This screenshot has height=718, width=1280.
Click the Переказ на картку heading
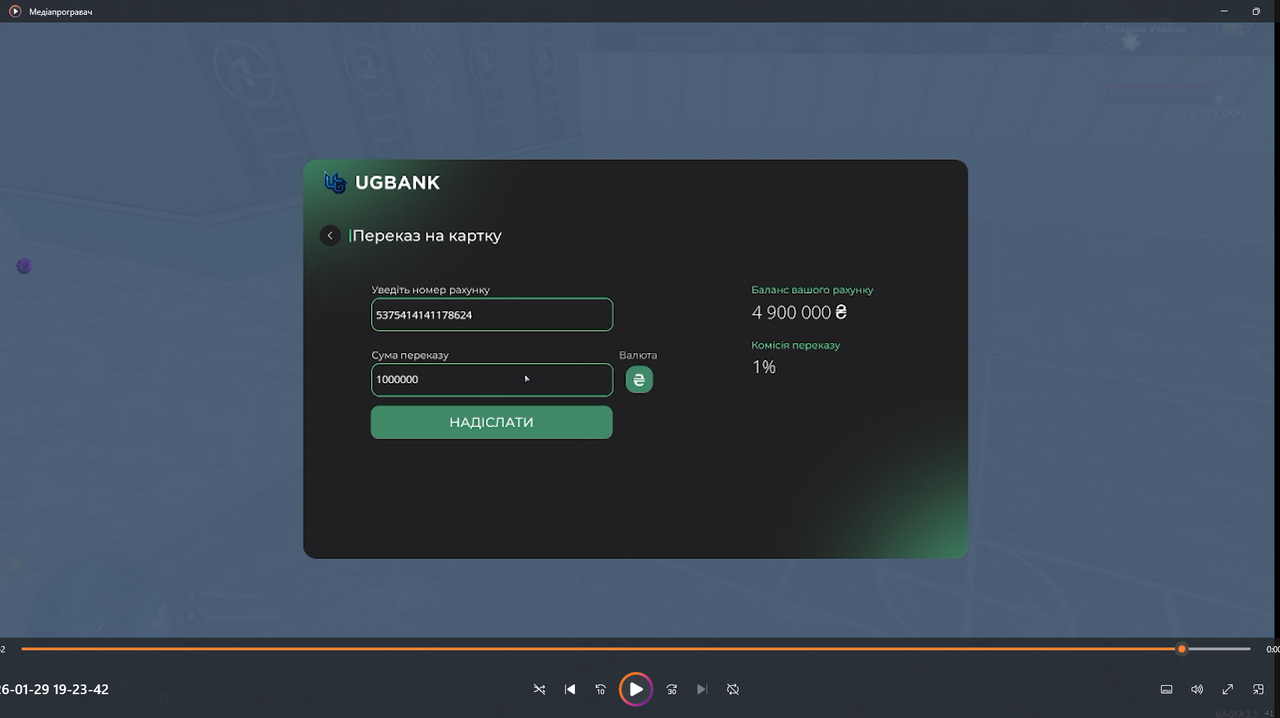point(427,236)
